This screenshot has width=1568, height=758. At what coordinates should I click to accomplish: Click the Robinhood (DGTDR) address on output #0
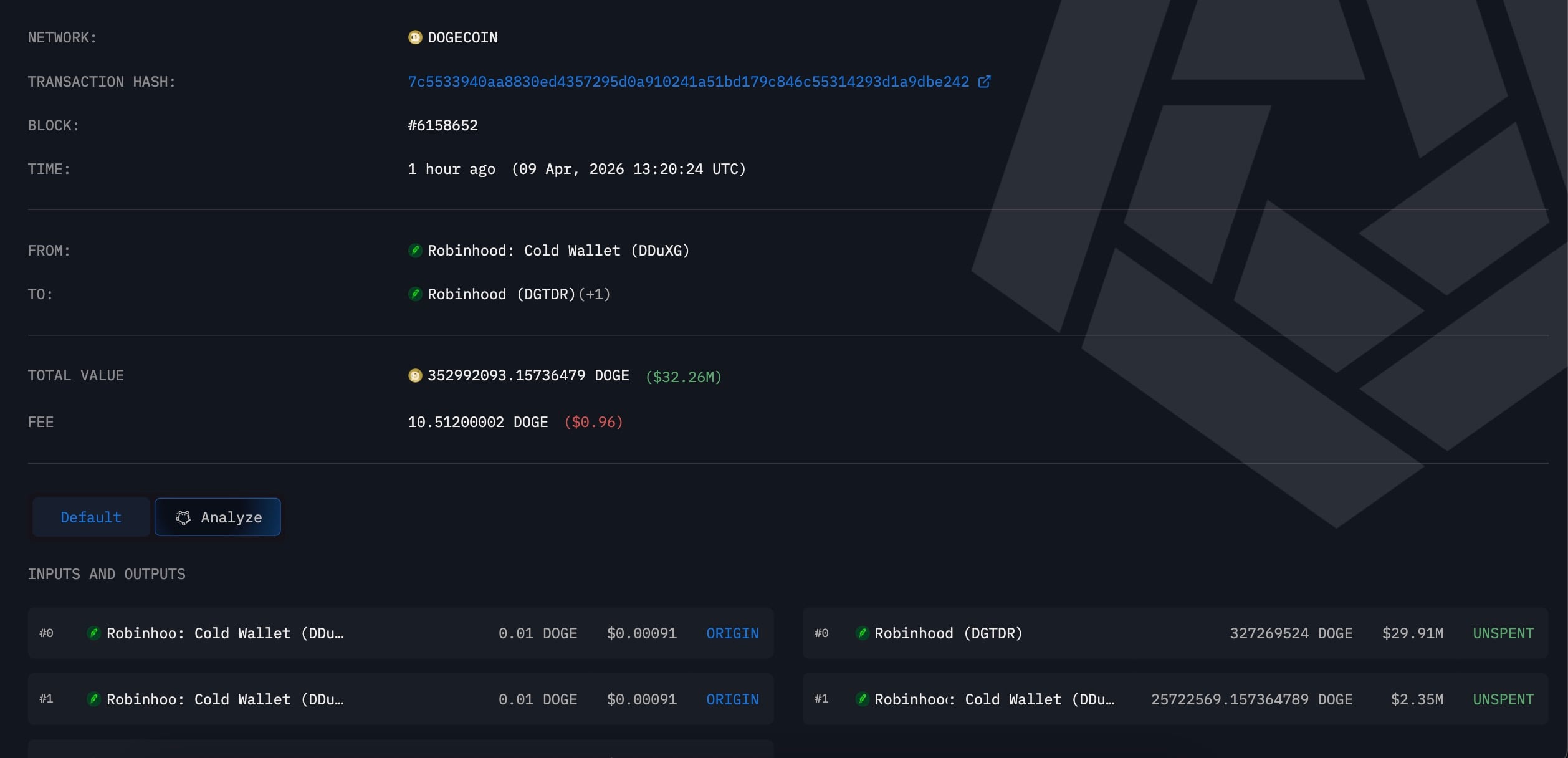pyautogui.click(x=947, y=633)
